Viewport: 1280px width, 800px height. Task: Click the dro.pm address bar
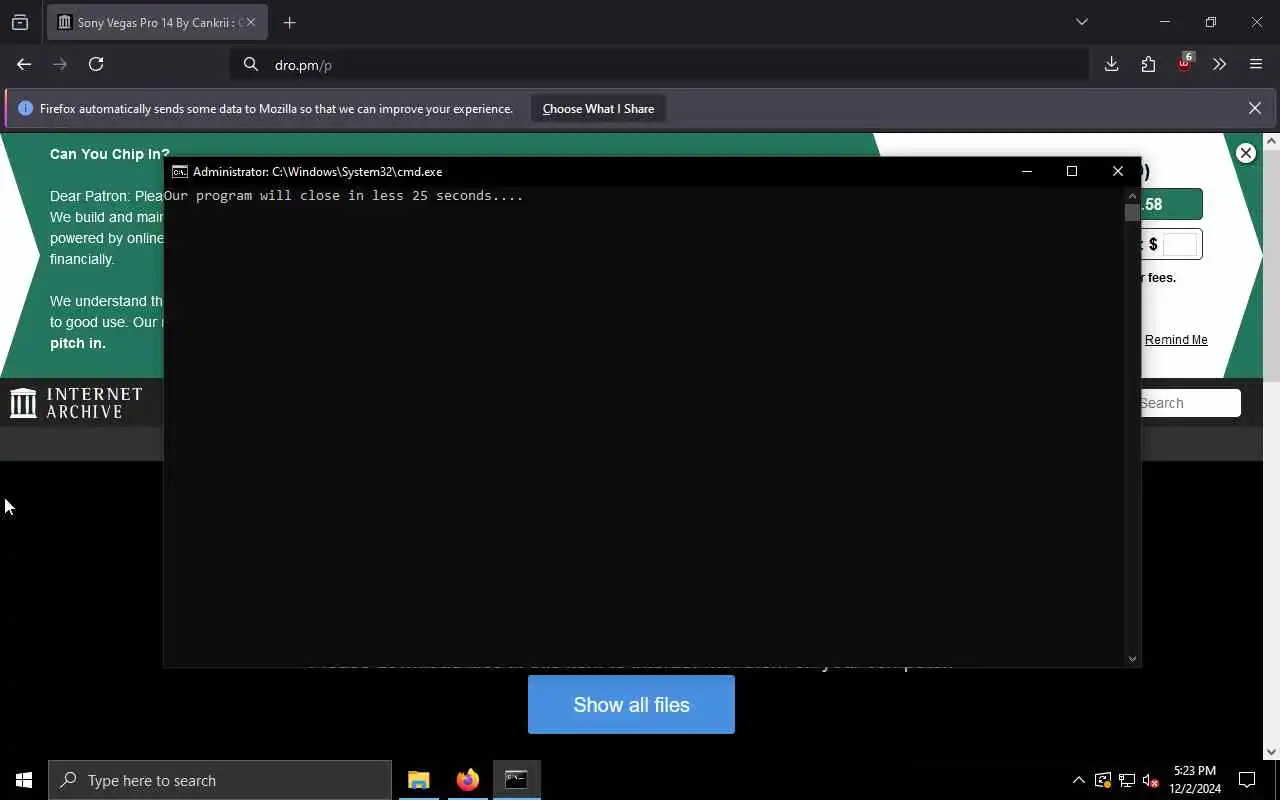click(x=660, y=64)
